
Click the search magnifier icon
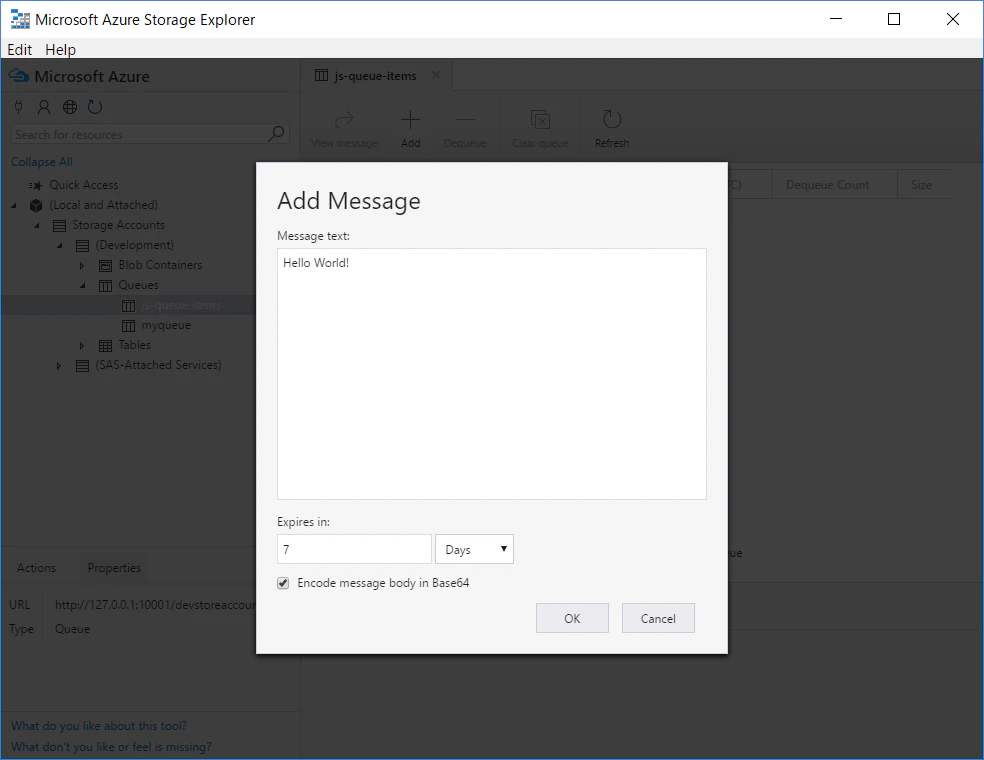click(276, 134)
